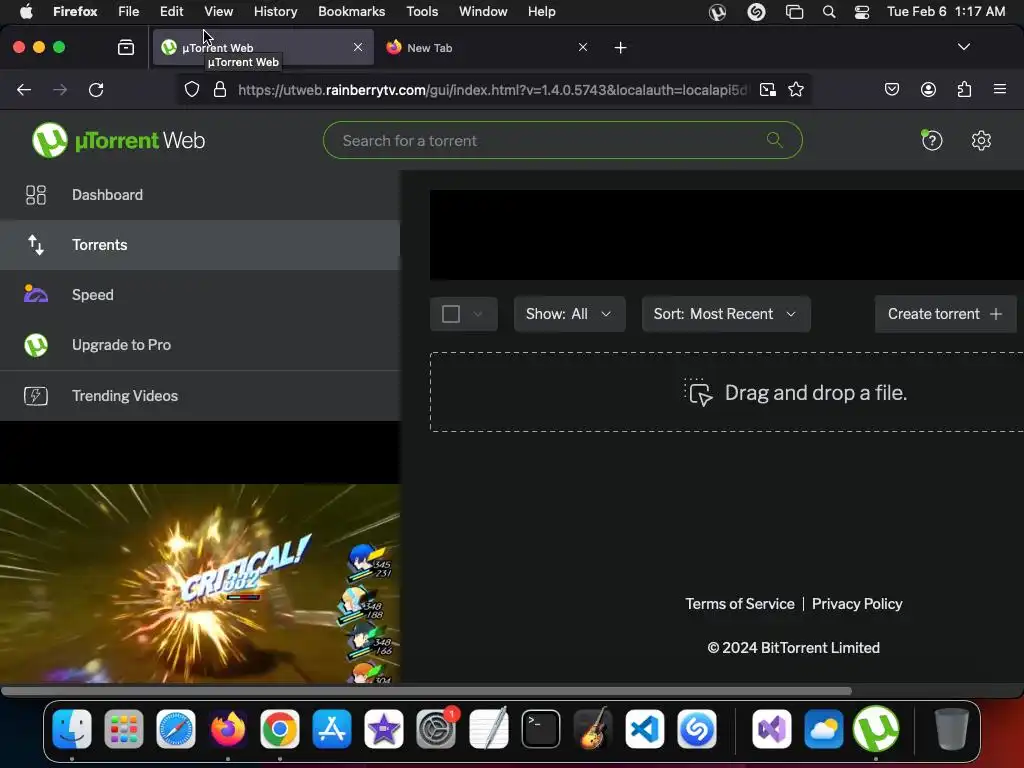Expand the list-all-tabs chevron
Image resolution: width=1024 pixels, height=768 pixels.
click(x=963, y=47)
